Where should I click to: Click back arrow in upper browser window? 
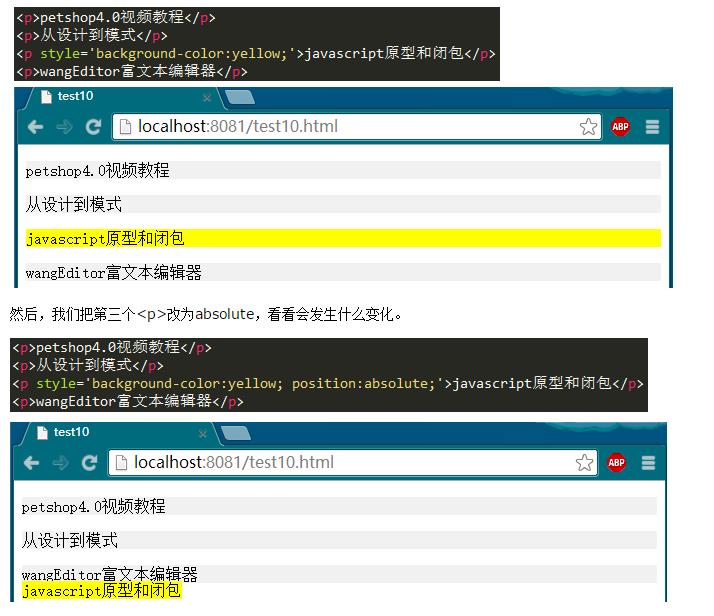pos(36,127)
